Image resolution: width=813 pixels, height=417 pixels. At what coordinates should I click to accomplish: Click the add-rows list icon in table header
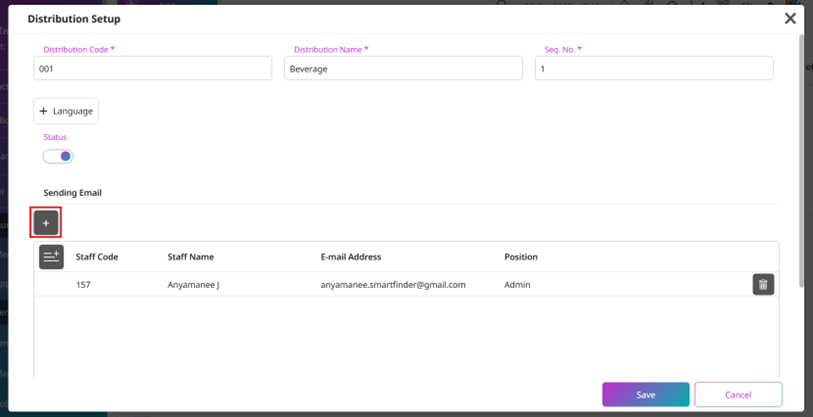(x=51, y=257)
